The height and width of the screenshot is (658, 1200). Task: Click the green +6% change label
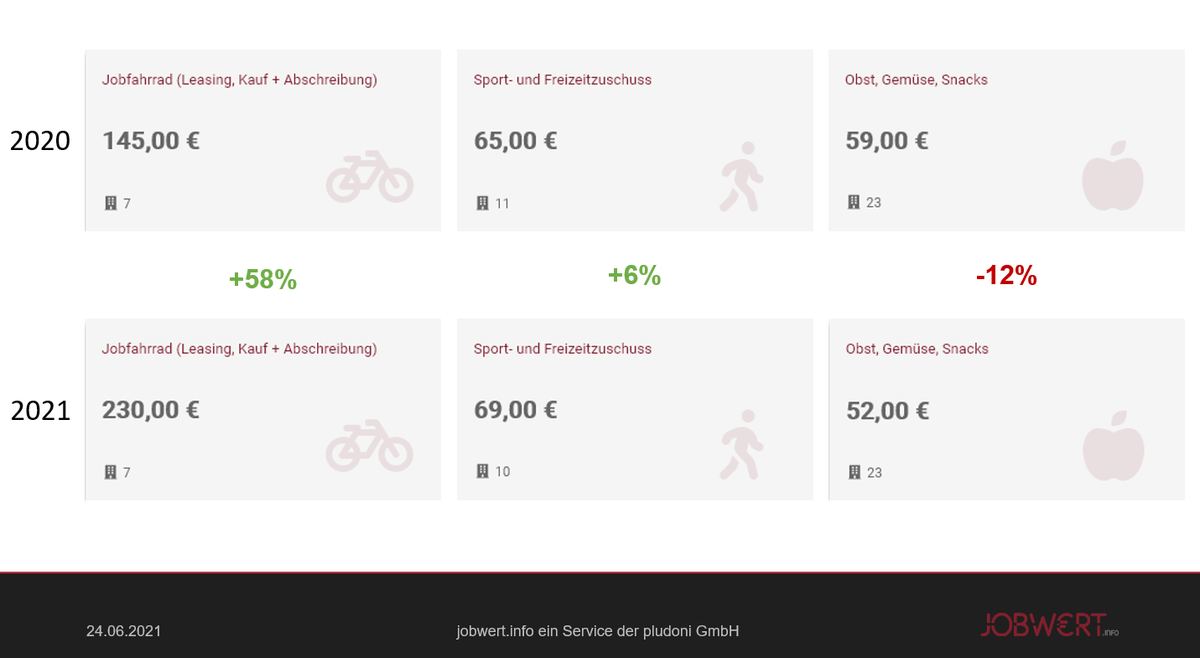coord(634,276)
